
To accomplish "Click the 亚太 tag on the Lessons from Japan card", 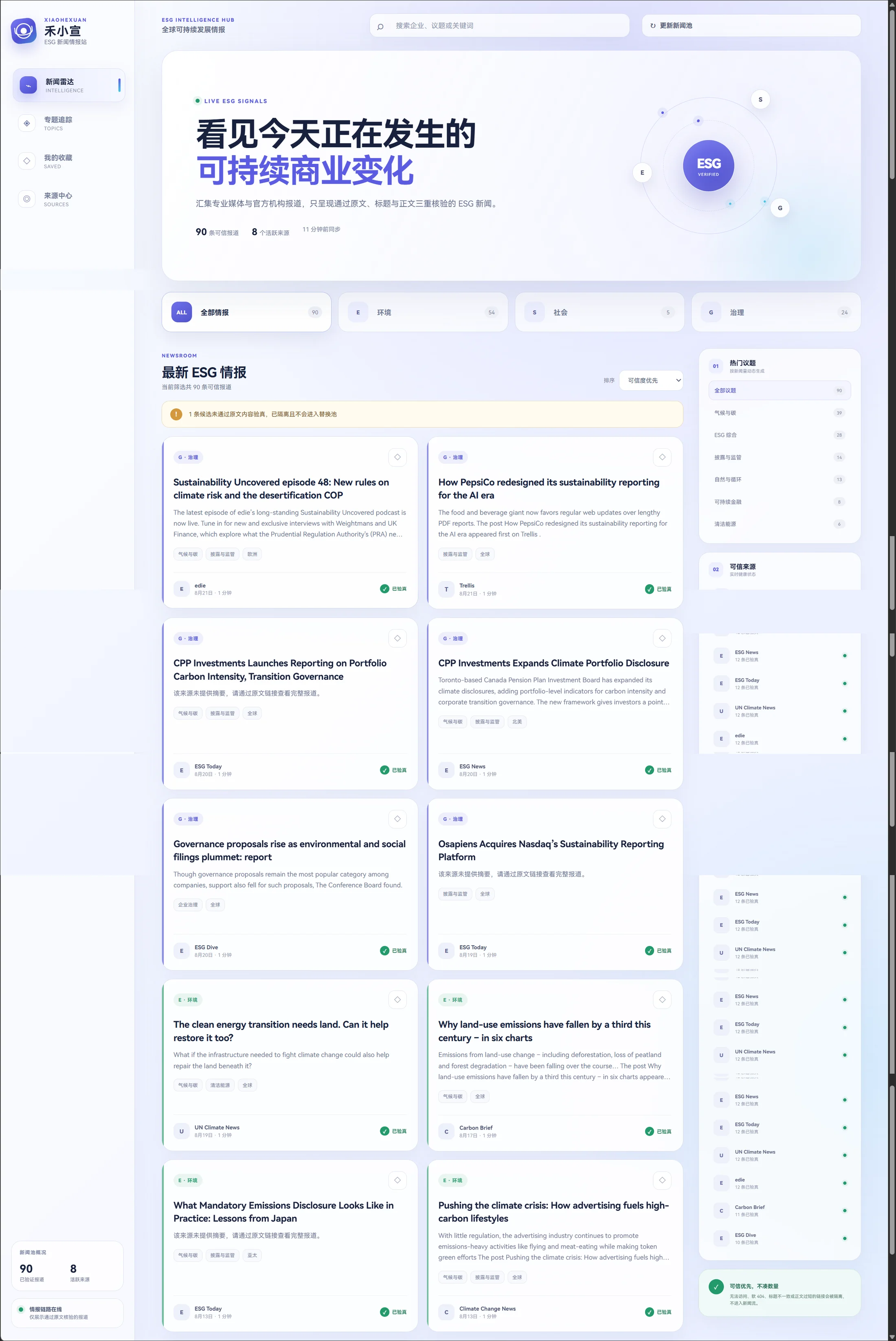I will point(252,1255).
